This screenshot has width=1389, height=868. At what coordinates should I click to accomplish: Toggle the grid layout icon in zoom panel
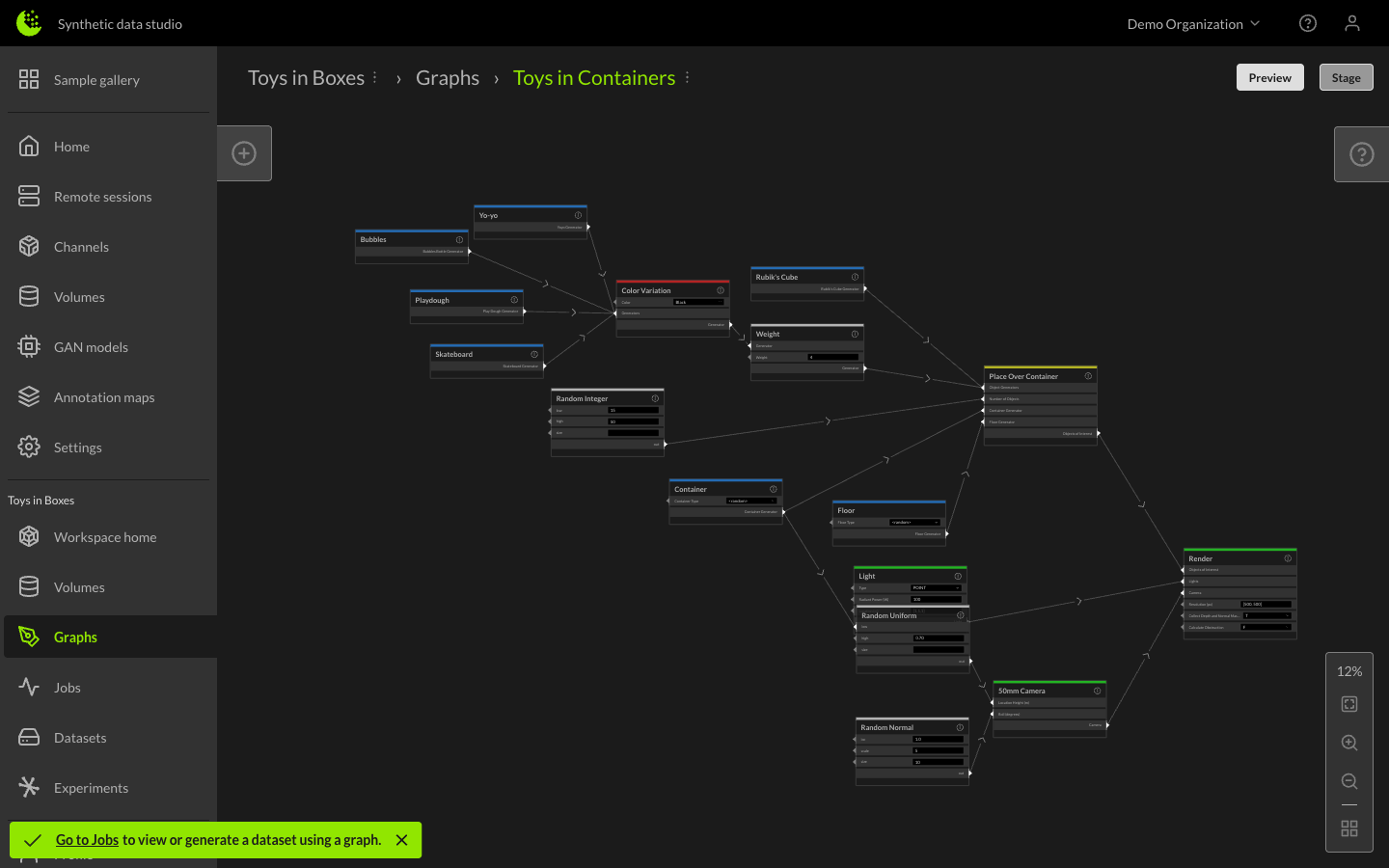click(x=1349, y=828)
